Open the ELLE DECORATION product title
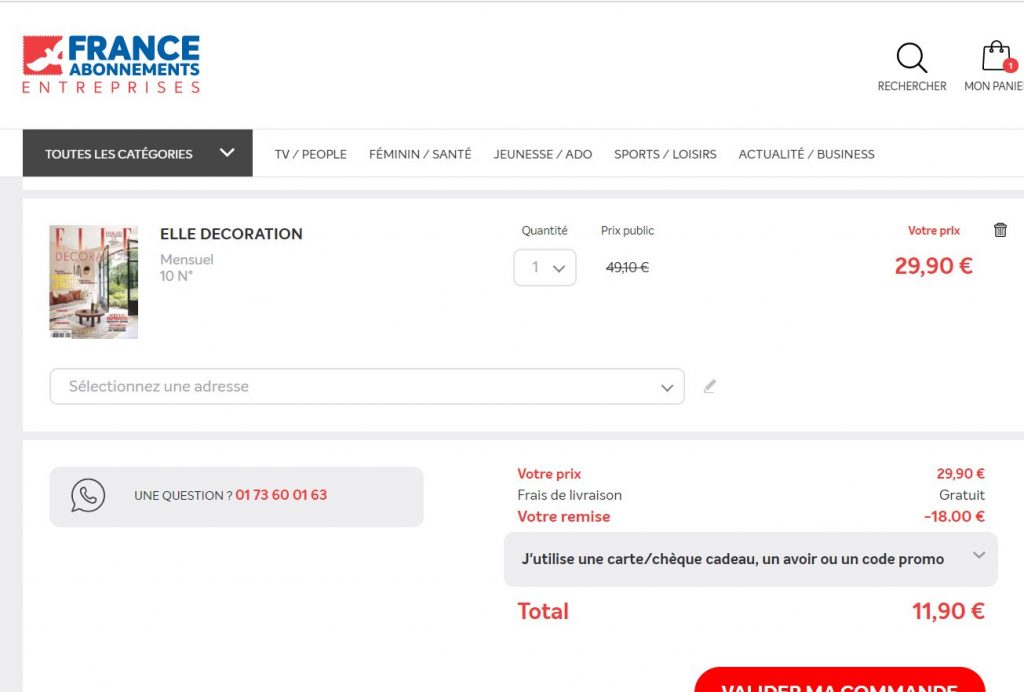Image resolution: width=1024 pixels, height=692 pixels. (231, 234)
